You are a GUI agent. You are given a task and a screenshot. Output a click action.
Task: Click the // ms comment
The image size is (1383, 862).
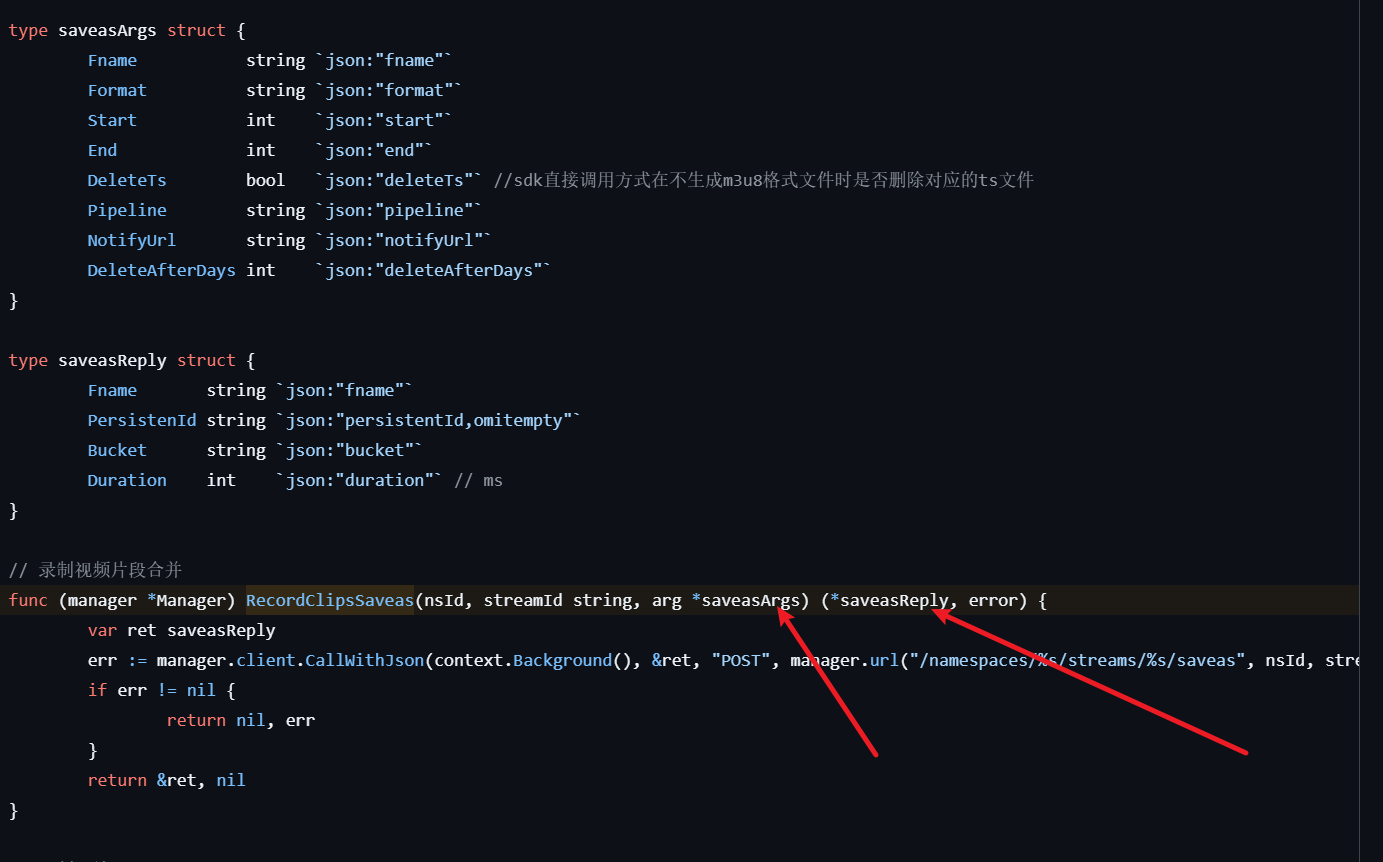click(478, 480)
